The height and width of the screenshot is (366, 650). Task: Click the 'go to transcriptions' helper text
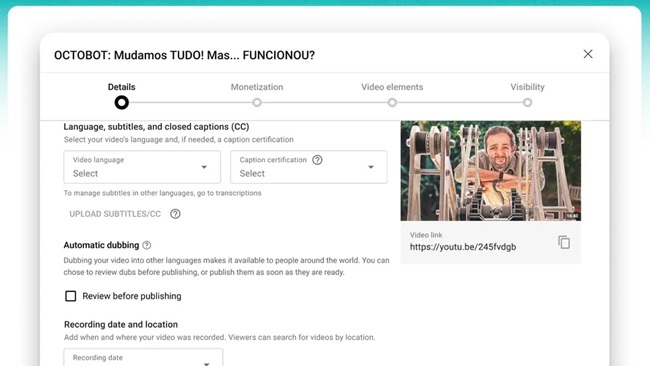tap(162, 193)
